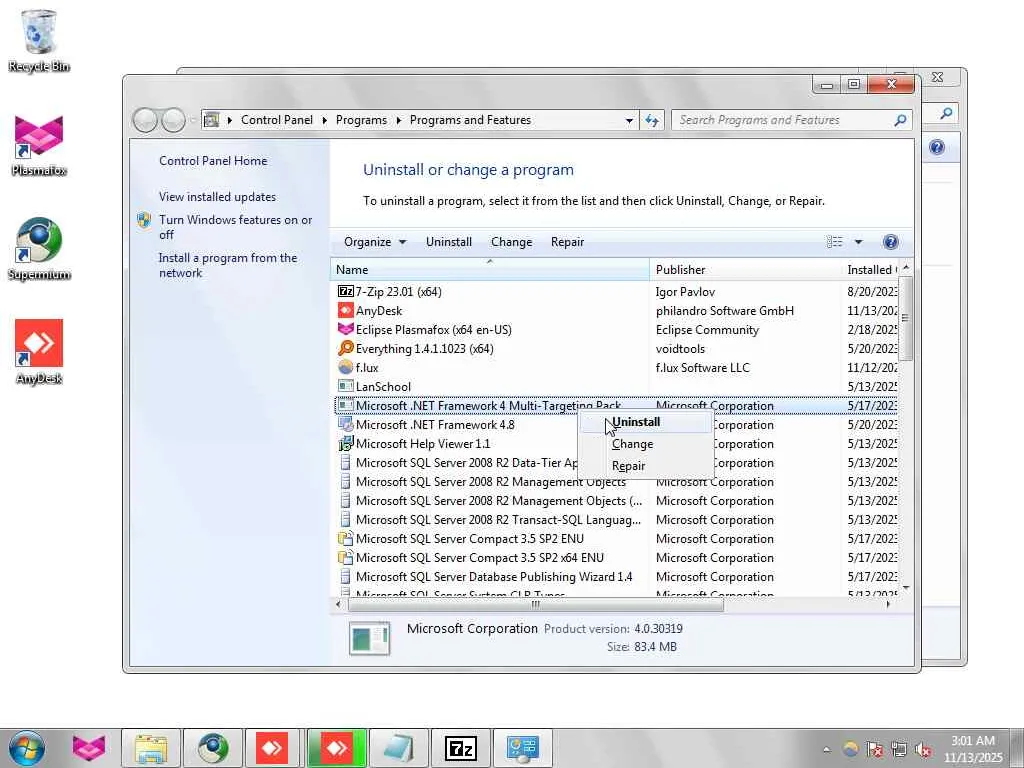Click Change in the toolbar
The image size is (1024, 768).
[511, 242]
